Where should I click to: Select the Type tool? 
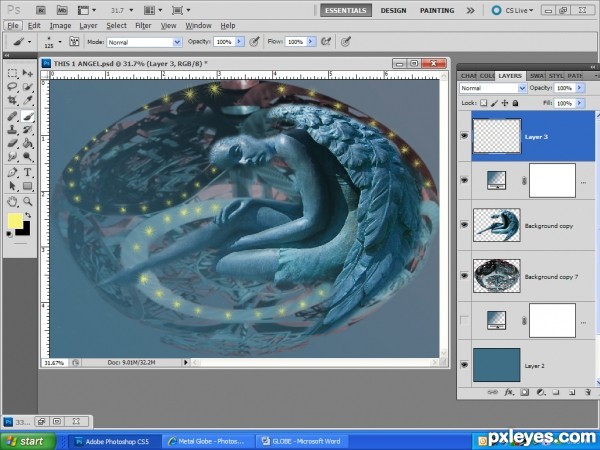(x=27, y=172)
